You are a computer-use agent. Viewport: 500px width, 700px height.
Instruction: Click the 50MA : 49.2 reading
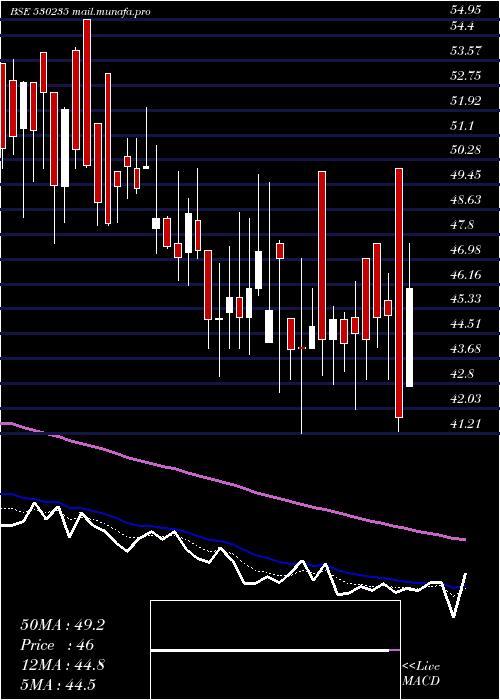click(62, 625)
